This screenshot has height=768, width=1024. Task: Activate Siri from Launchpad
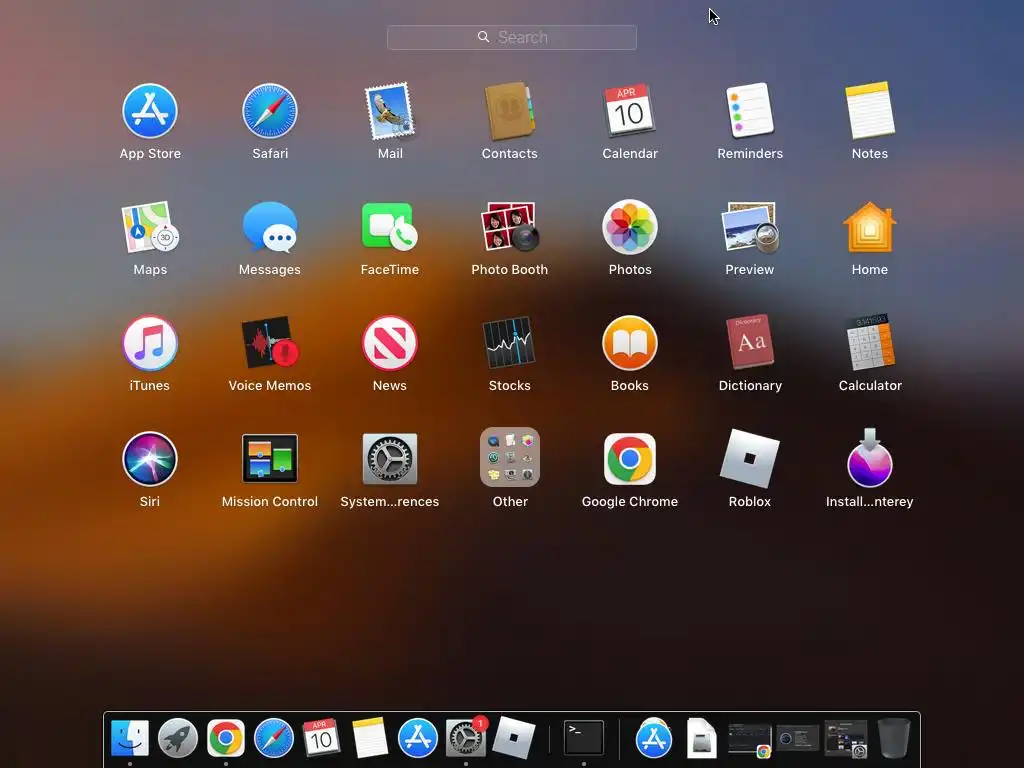click(150, 459)
